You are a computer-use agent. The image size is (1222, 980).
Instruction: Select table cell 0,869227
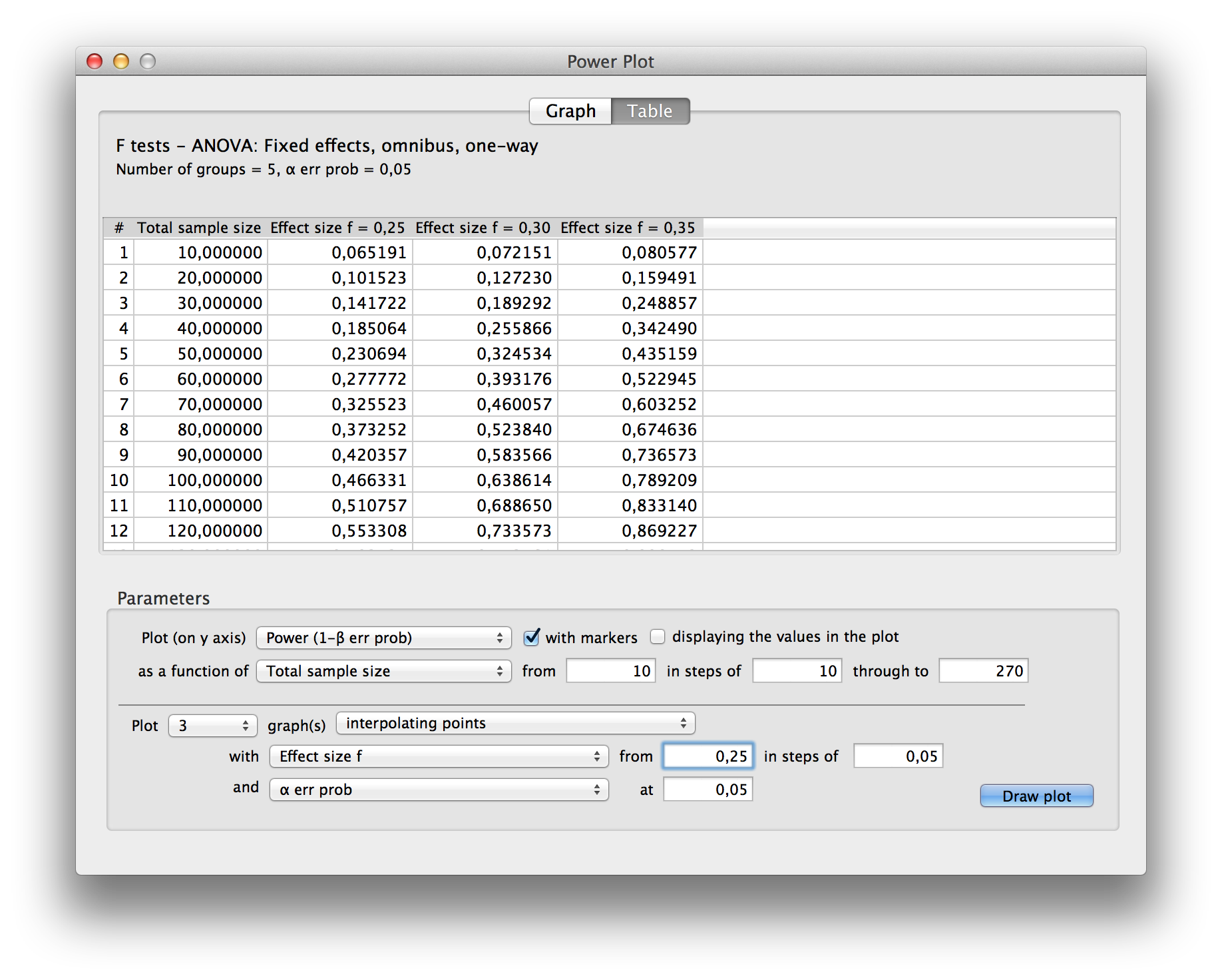coord(630,531)
